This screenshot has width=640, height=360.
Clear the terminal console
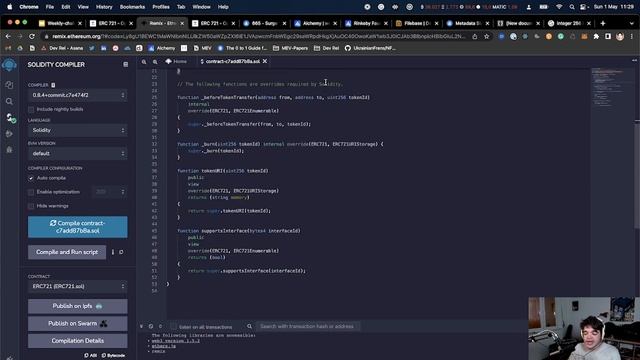tap(151, 326)
